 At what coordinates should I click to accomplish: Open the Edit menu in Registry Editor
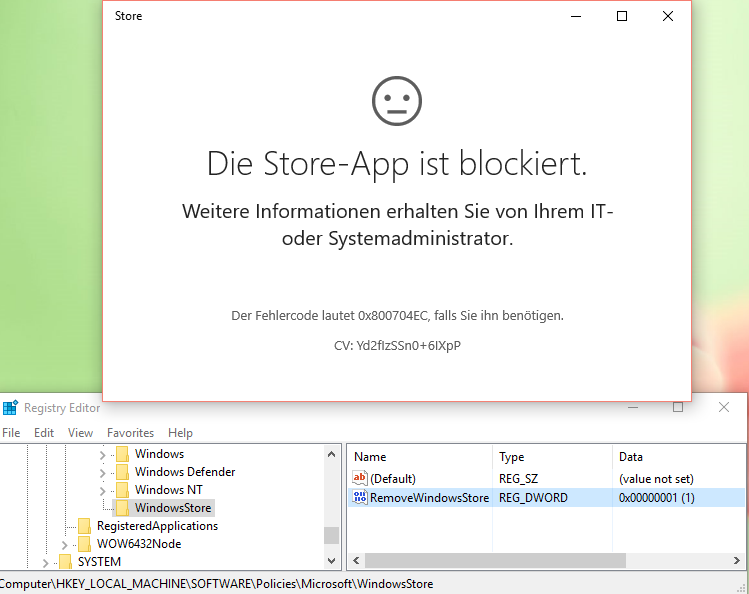(x=44, y=433)
